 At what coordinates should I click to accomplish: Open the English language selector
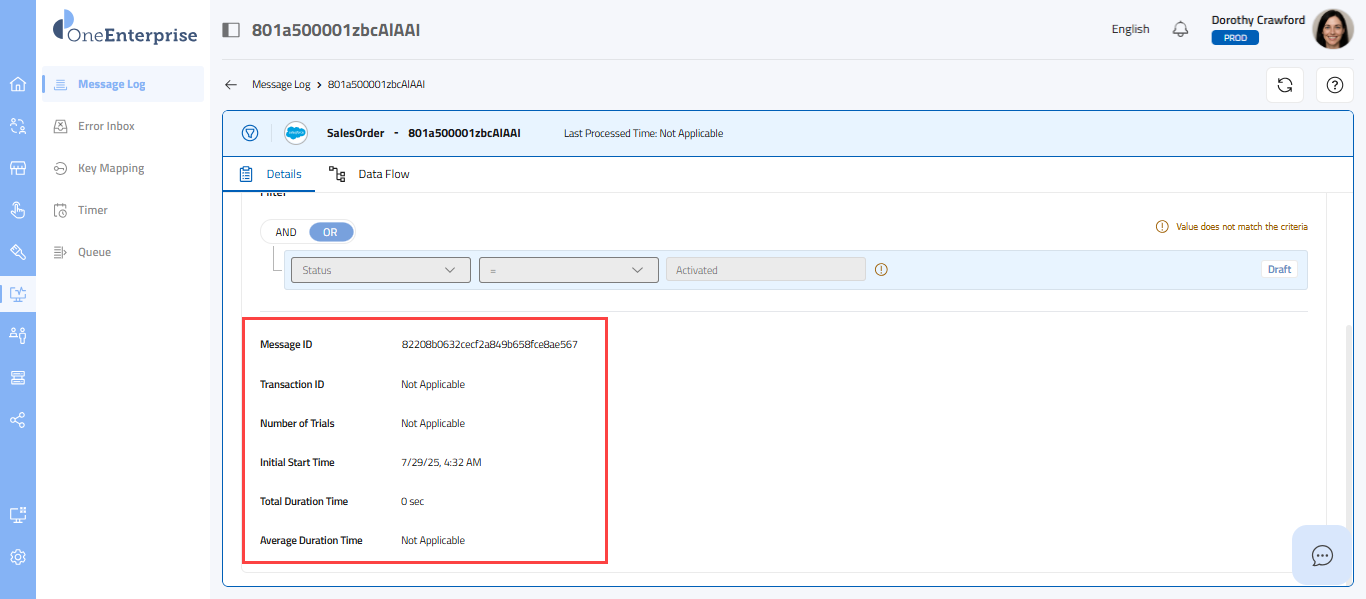tap(1130, 29)
